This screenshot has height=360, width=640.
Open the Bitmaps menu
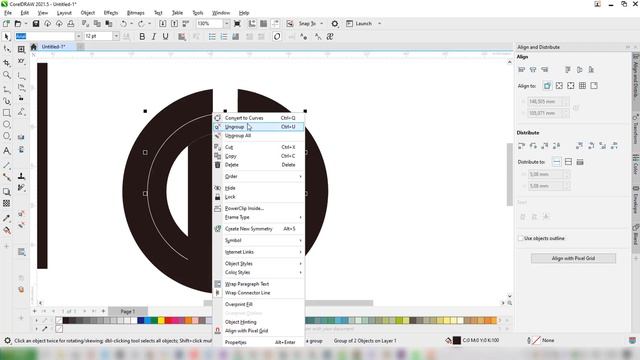[x=136, y=13]
